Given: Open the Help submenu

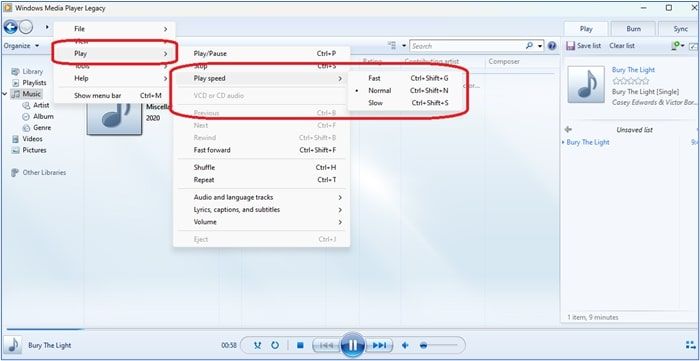Looking at the screenshot, I should click(115, 78).
